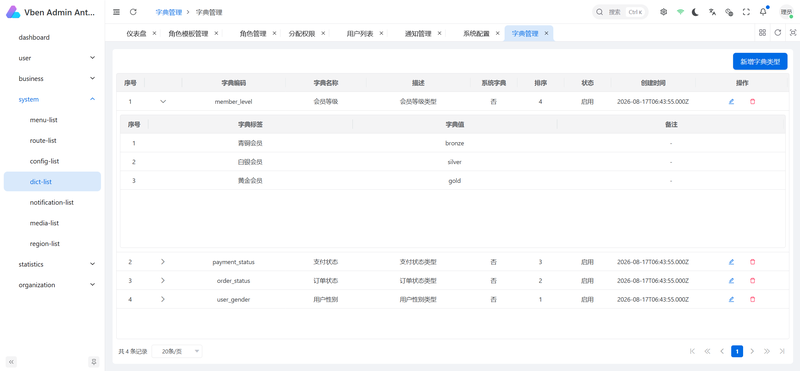Click the blue 字典管理 breadcrumb link

tap(168, 12)
